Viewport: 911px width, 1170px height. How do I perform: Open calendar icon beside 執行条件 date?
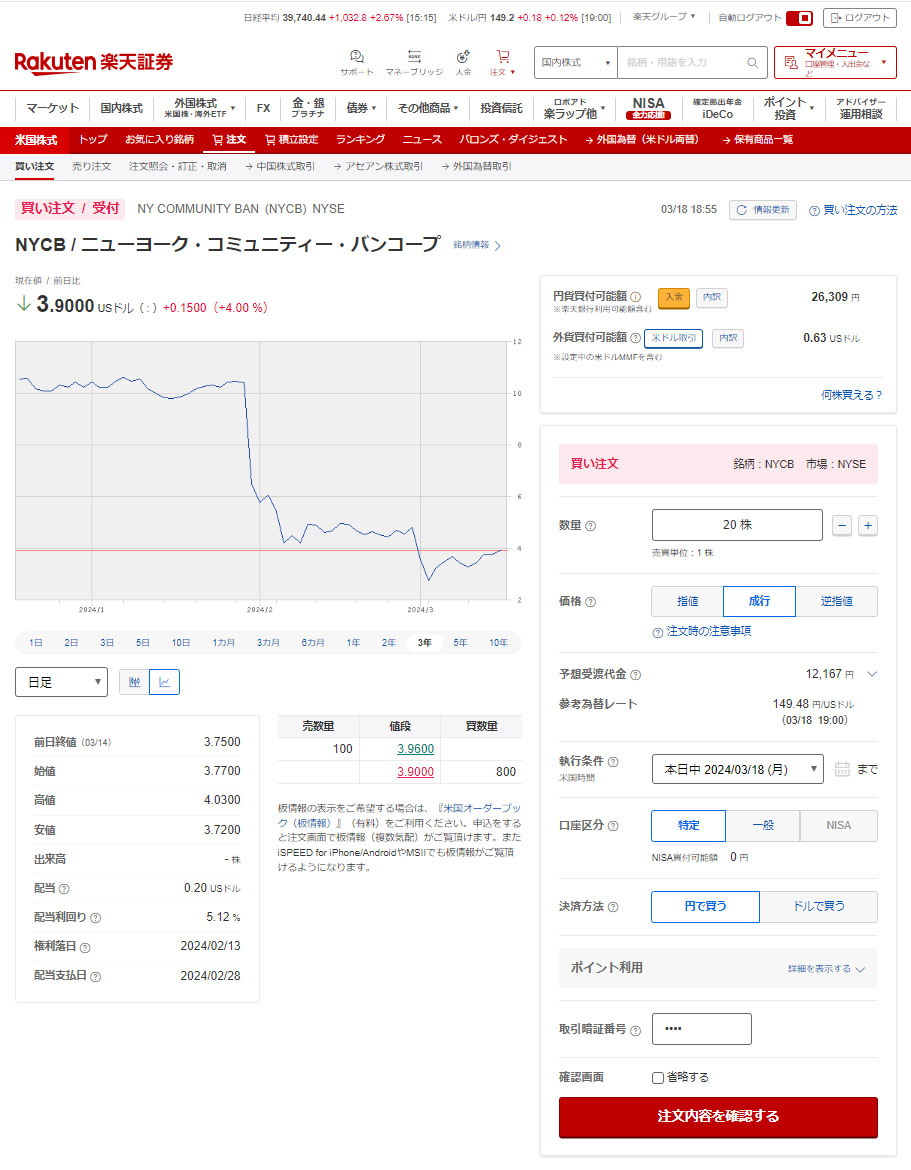click(842, 769)
